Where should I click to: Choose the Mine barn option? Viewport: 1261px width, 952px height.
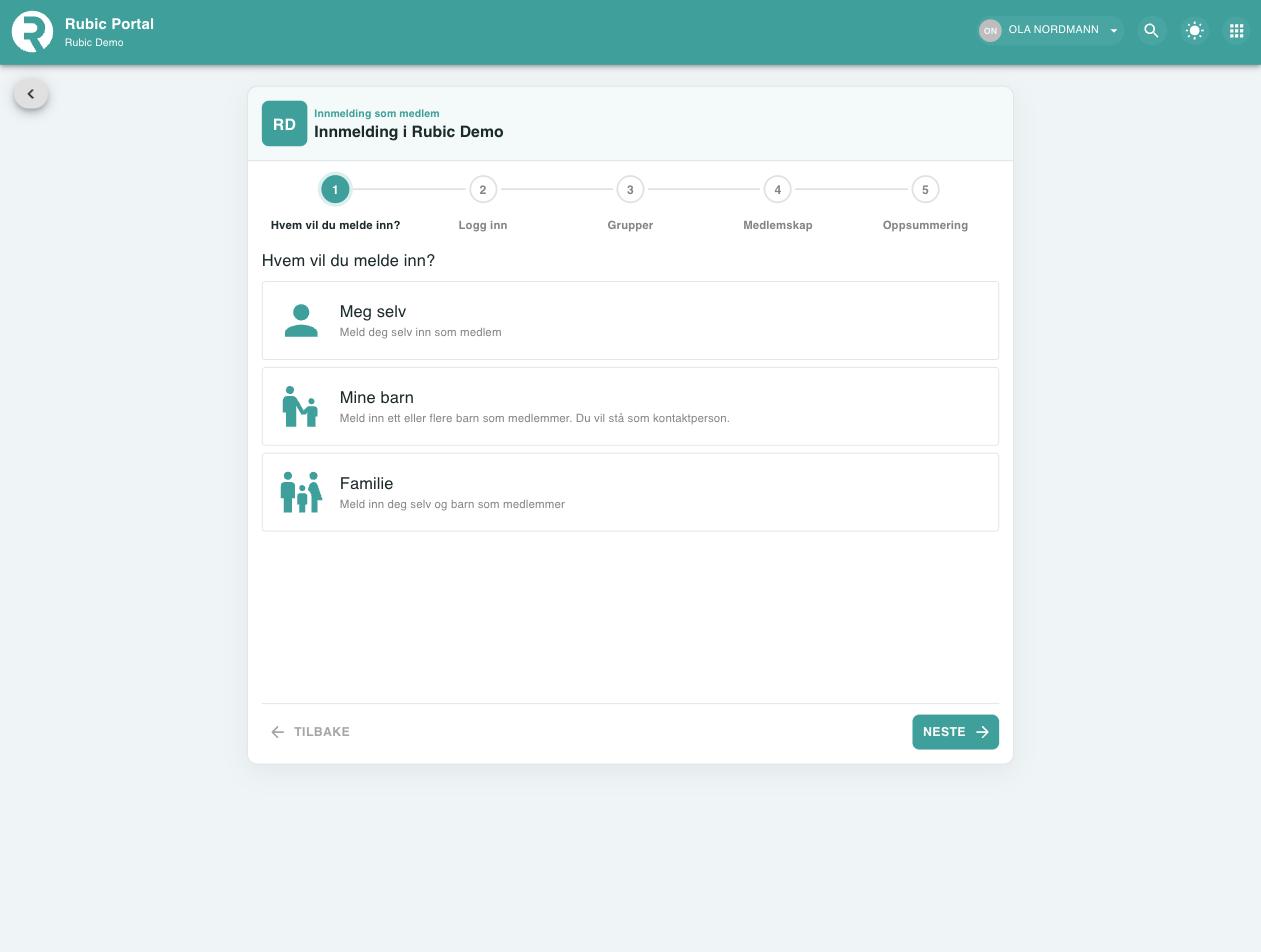coord(630,406)
